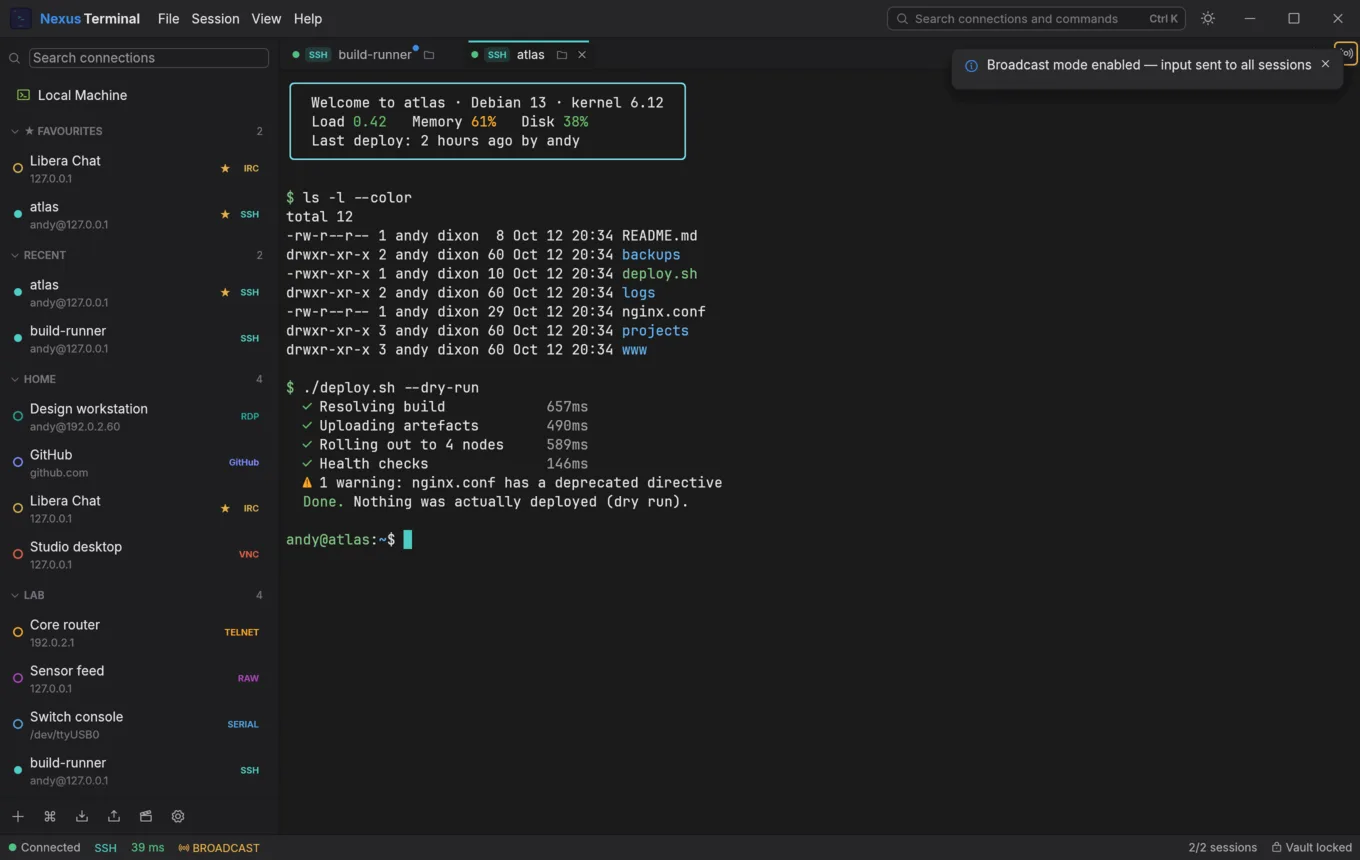Screen dimensions: 1360x860
Task: Click info icon in broadcast notification
Action: click(x=971, y=65)
